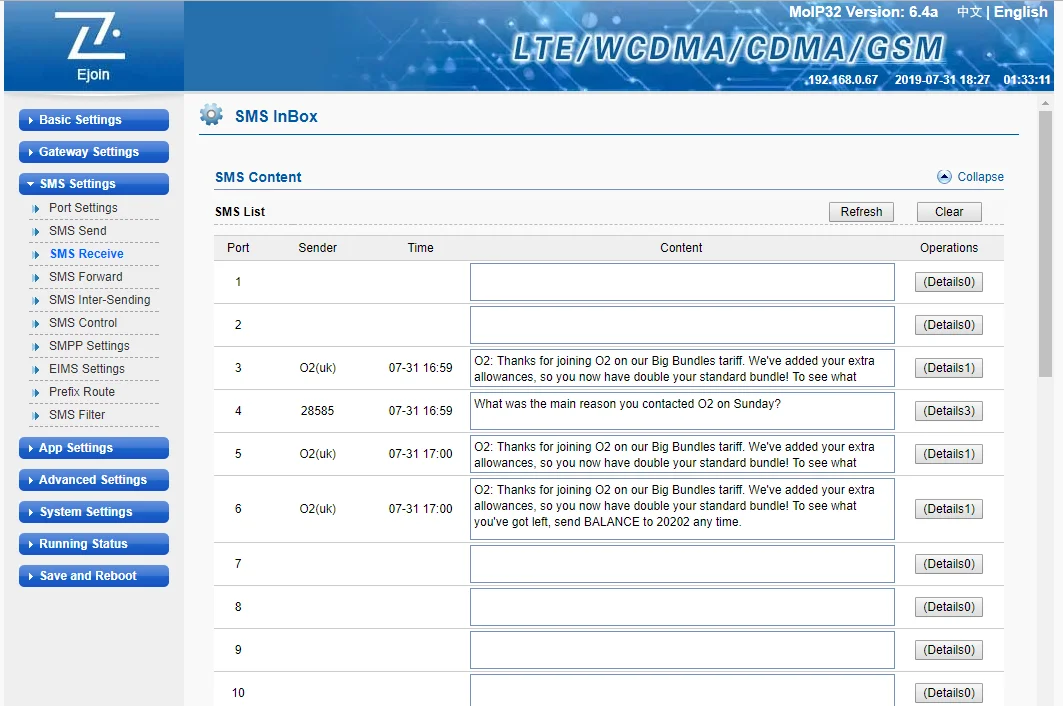Expand the App Settings menu
This screenshot has height=706, width=1063.
(94, 448)
